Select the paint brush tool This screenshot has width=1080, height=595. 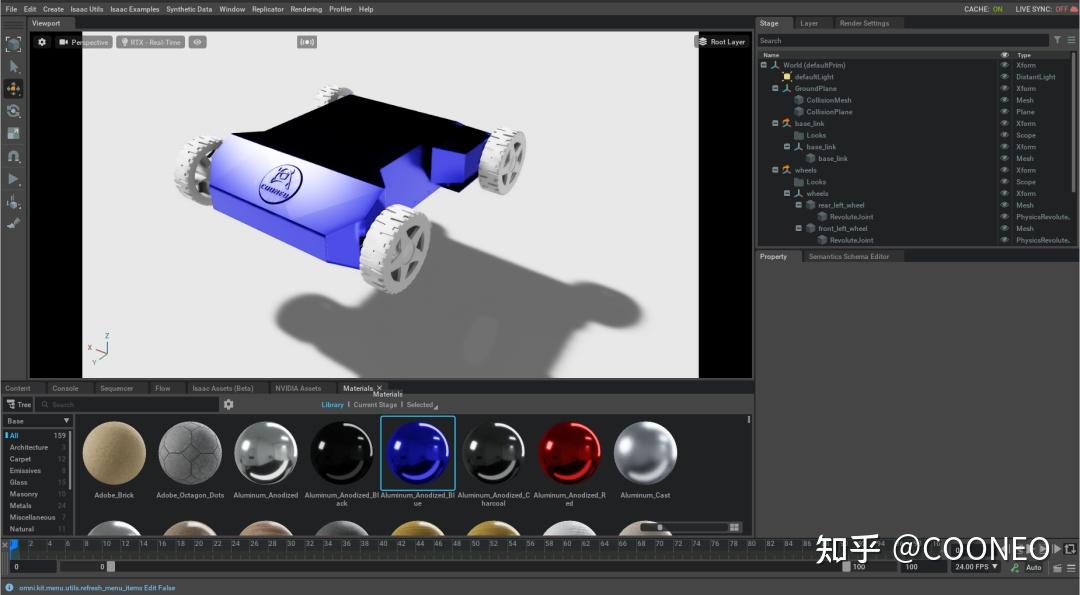(x=13, y=223)
